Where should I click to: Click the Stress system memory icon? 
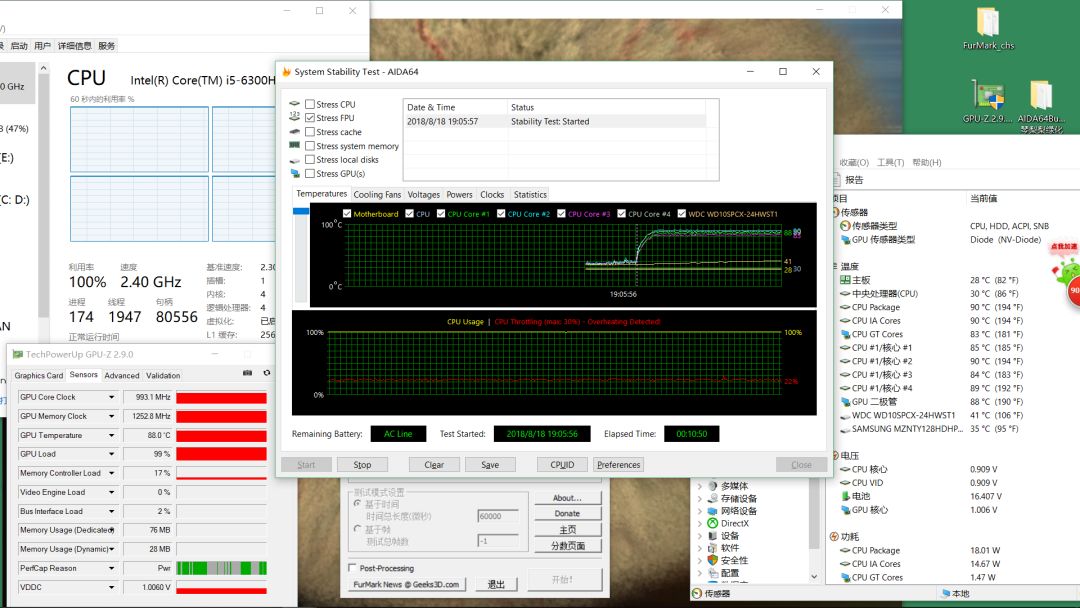295,145
